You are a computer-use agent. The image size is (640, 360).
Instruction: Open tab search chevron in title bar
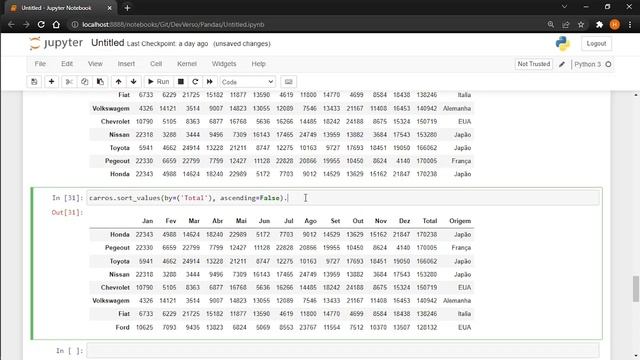[x=564, y=7]
